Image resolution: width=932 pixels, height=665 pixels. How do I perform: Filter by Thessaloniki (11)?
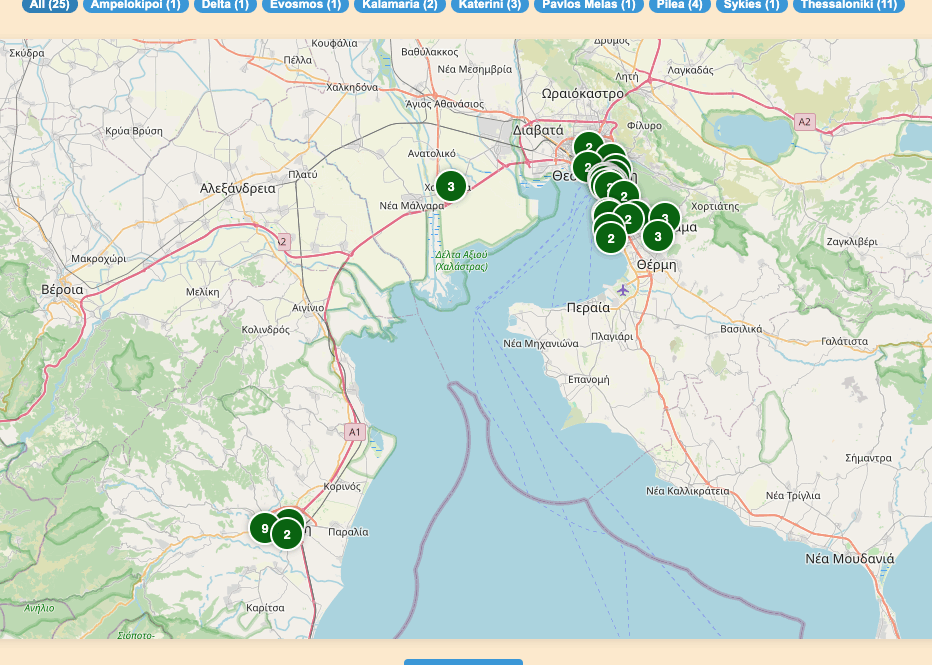849,5
